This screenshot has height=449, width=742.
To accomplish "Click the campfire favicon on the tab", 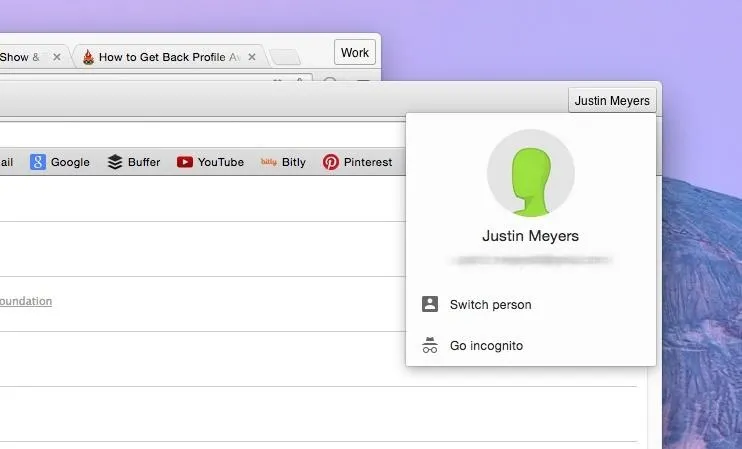I will [88, 57].
